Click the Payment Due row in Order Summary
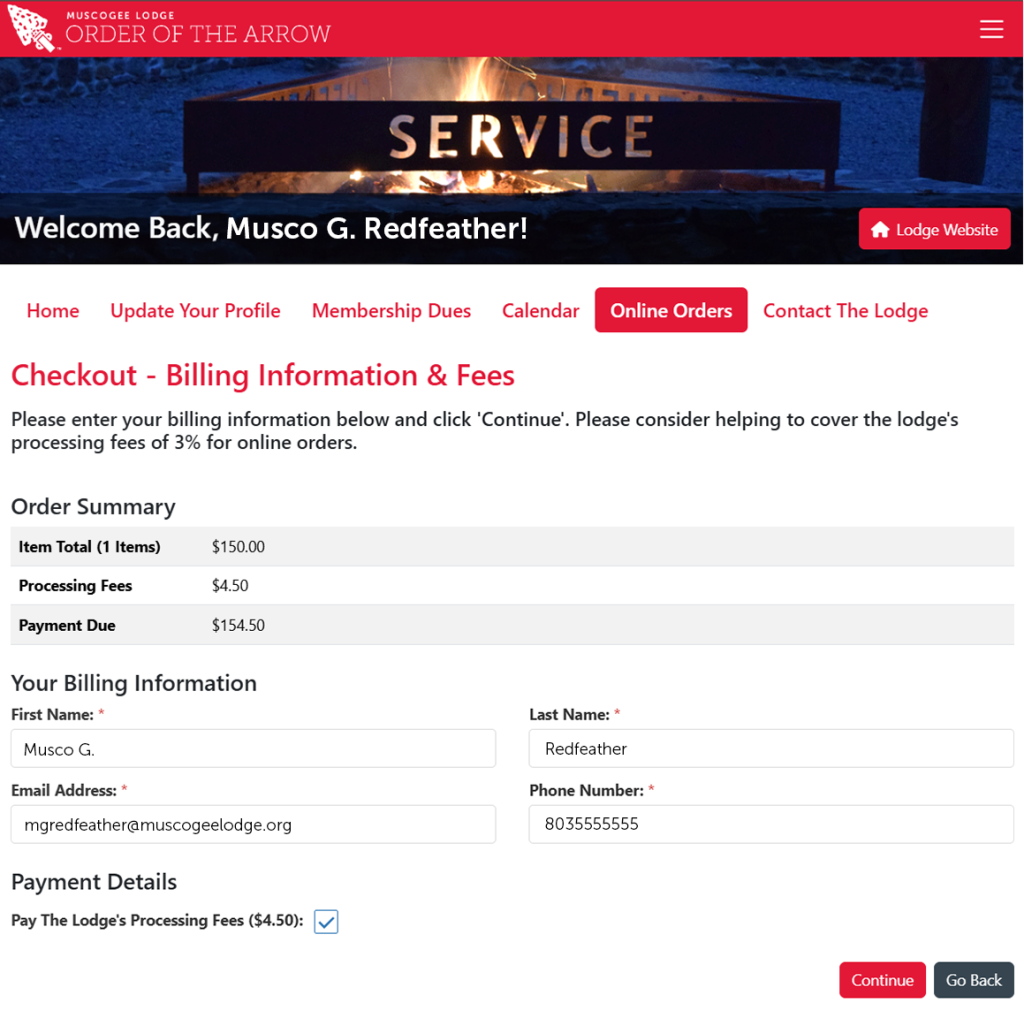 pos(512,625)
